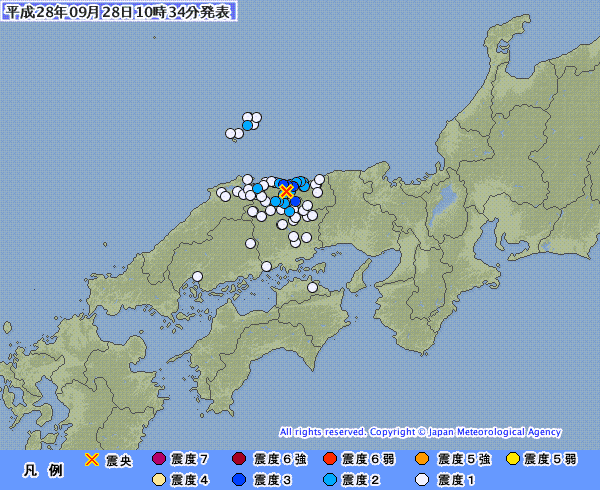Viewport: 600px width, 490px height.
Task: Click the light blue intensity-2 marker on the offshore islands
Action: click(x=248, y=125)
